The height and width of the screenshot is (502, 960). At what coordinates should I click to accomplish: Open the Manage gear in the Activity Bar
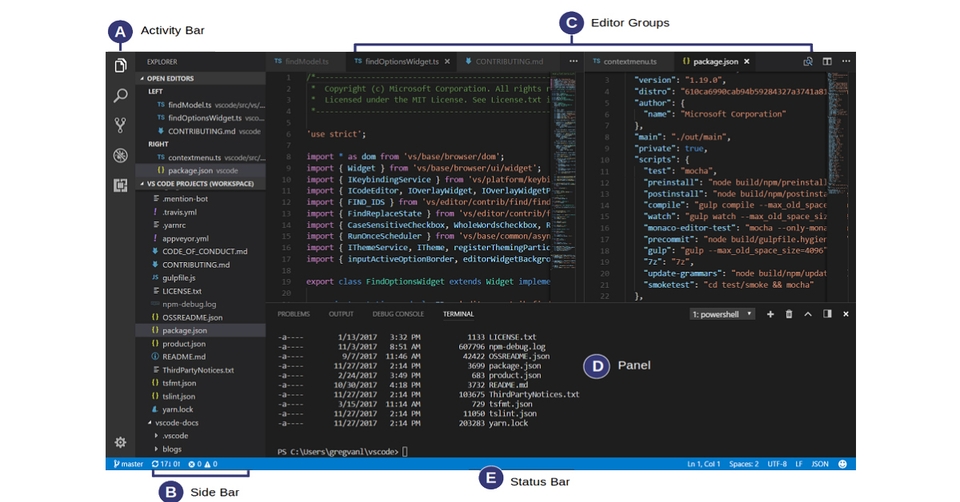click(x=121, y=442)
